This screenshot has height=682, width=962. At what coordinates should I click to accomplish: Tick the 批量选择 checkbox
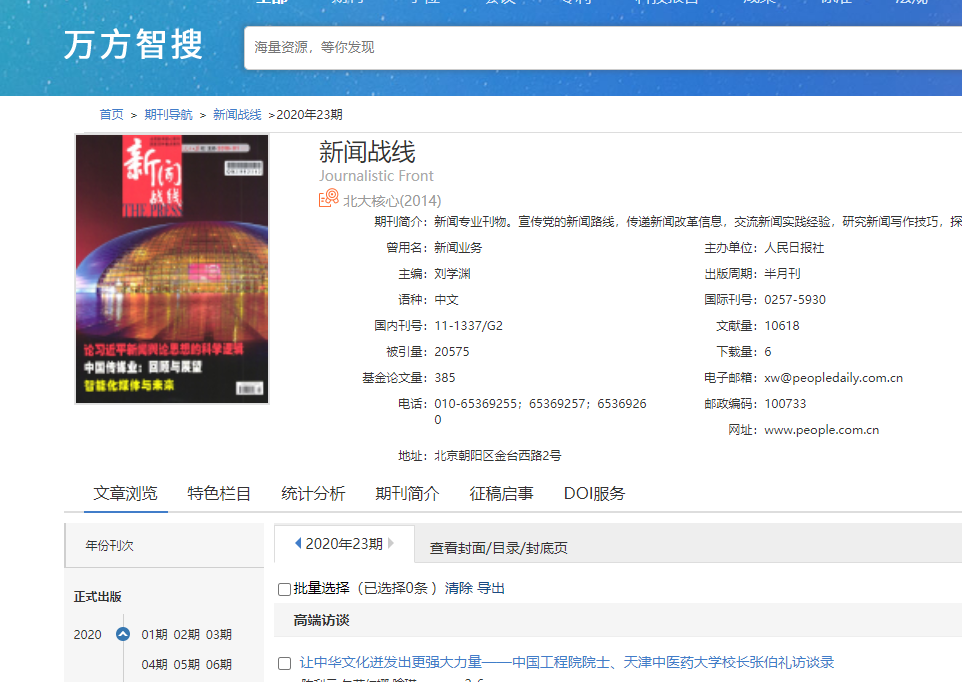pos(285,589)
